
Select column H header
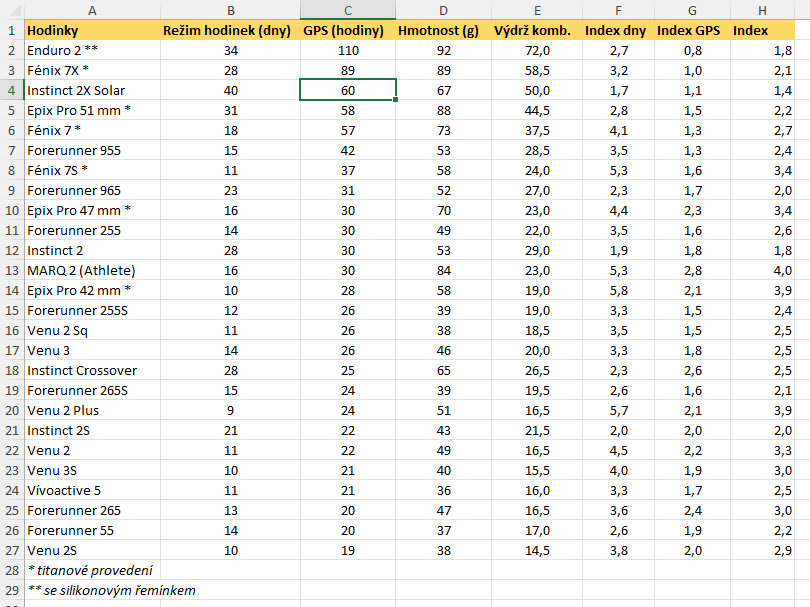[762, 10]
